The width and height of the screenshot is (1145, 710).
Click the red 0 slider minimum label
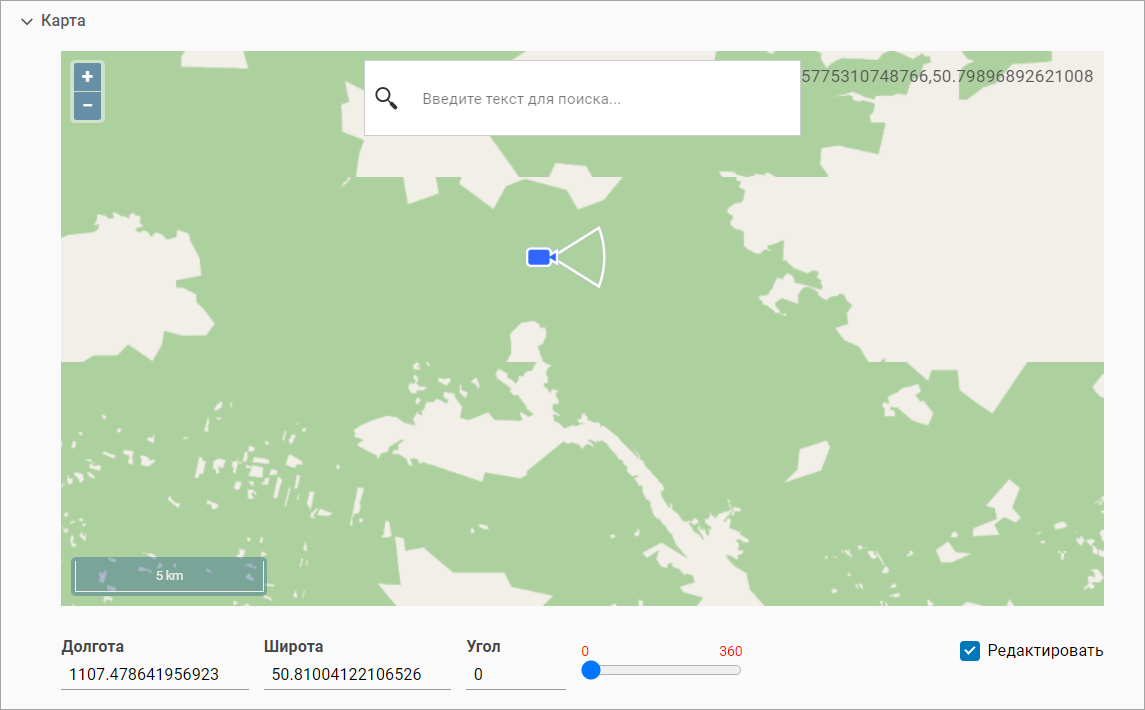click(x=585, y=651)
